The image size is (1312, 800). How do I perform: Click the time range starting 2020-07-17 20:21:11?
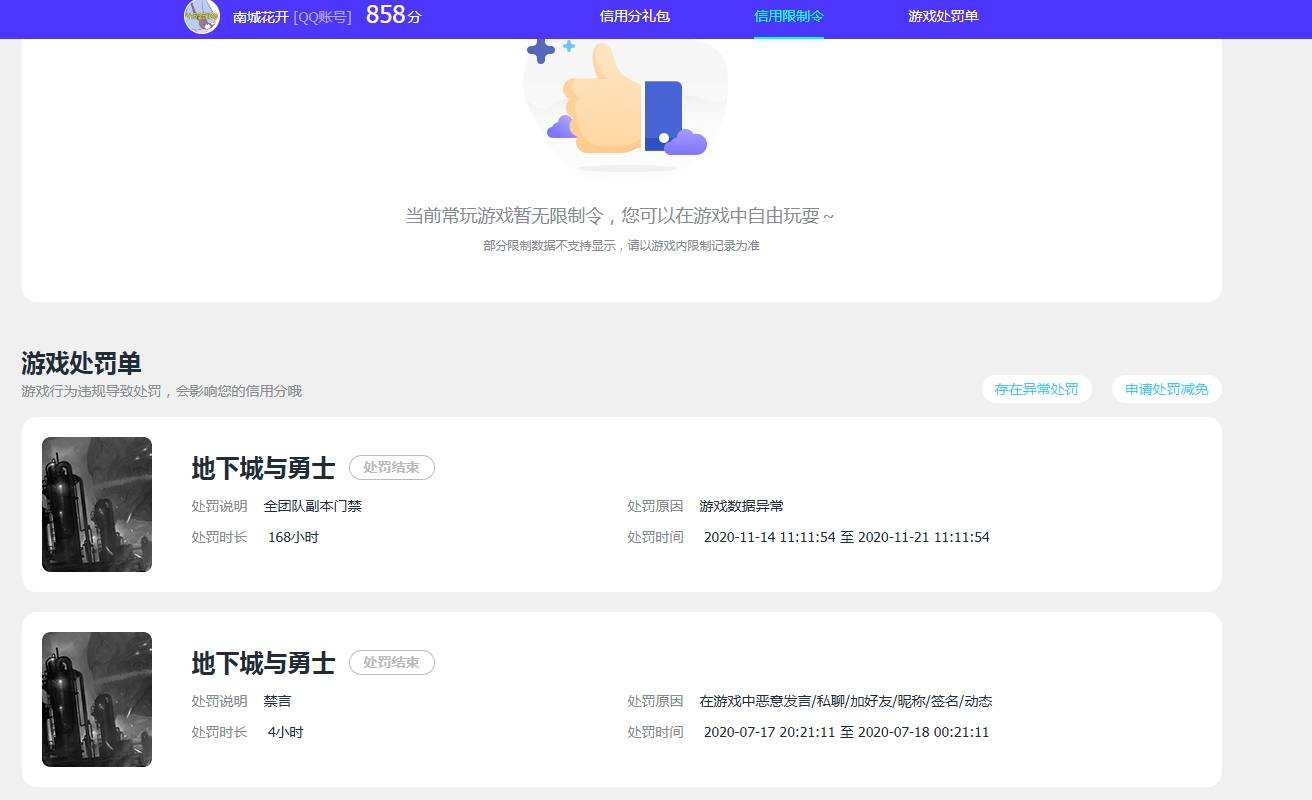(x=847, y=732)
